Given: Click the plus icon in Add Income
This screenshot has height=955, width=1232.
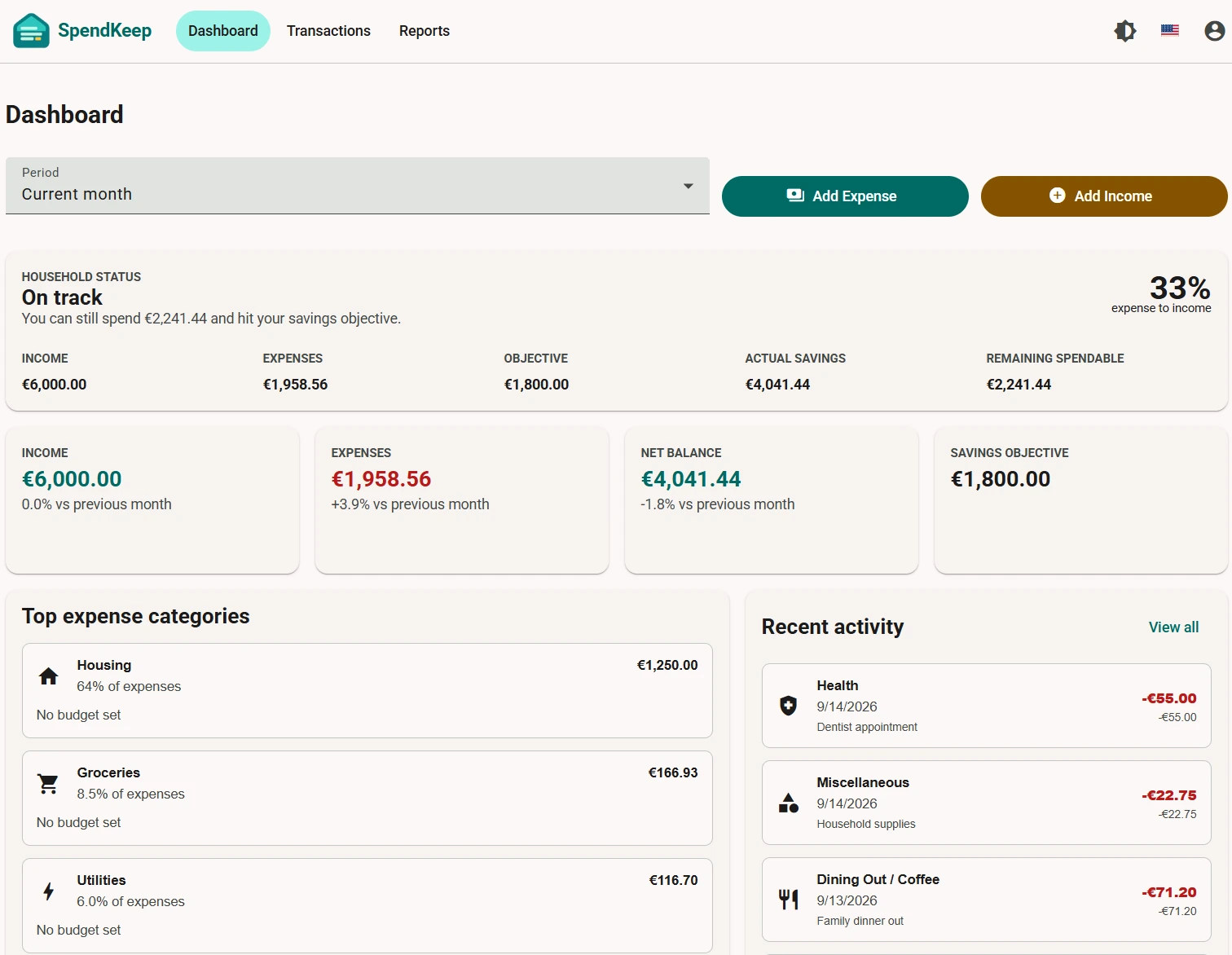Looking at the screenshot, I should tap(1058, 196).
